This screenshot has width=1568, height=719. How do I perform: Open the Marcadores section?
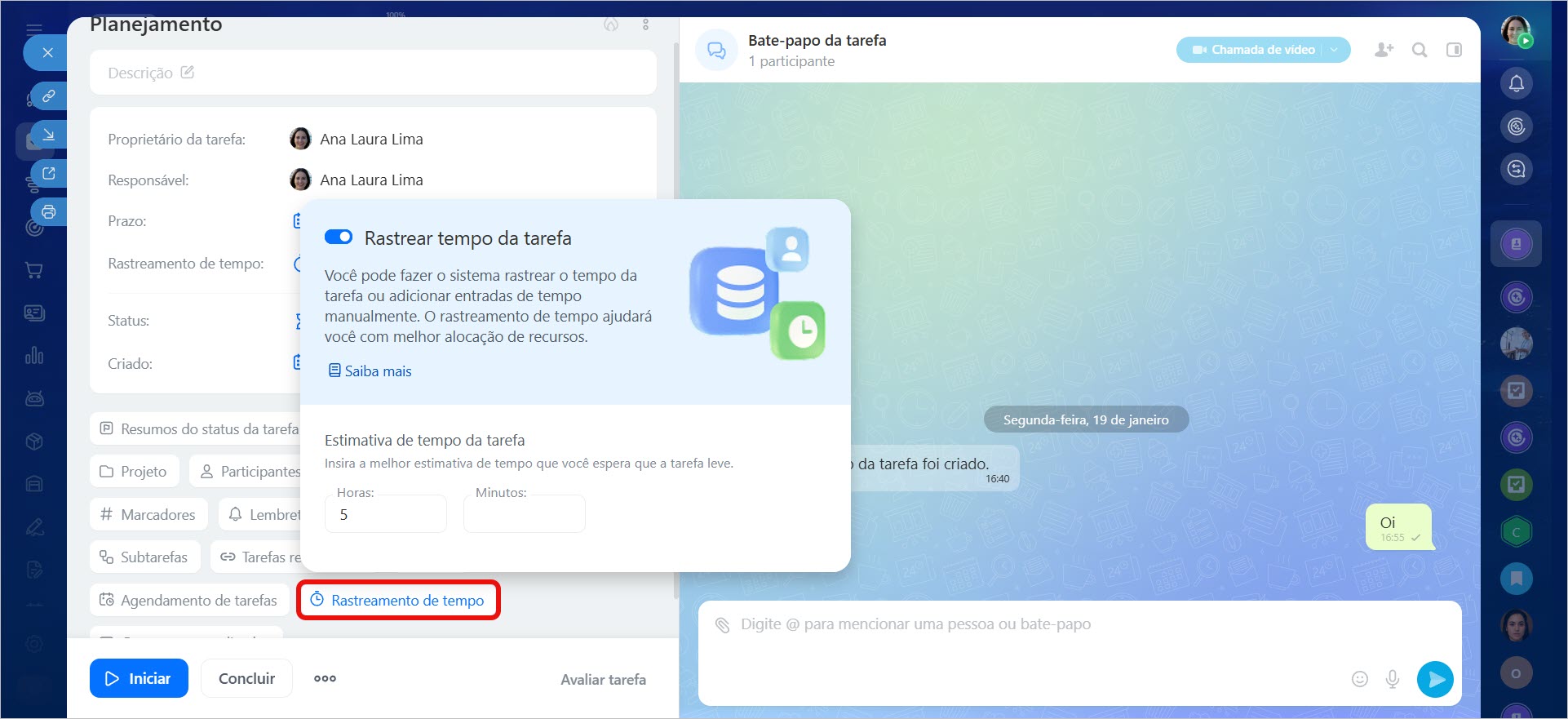tap(148, 515)
